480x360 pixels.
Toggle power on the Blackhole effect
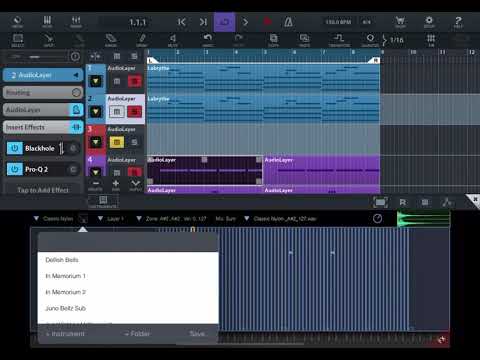click(x=15, y=148)
